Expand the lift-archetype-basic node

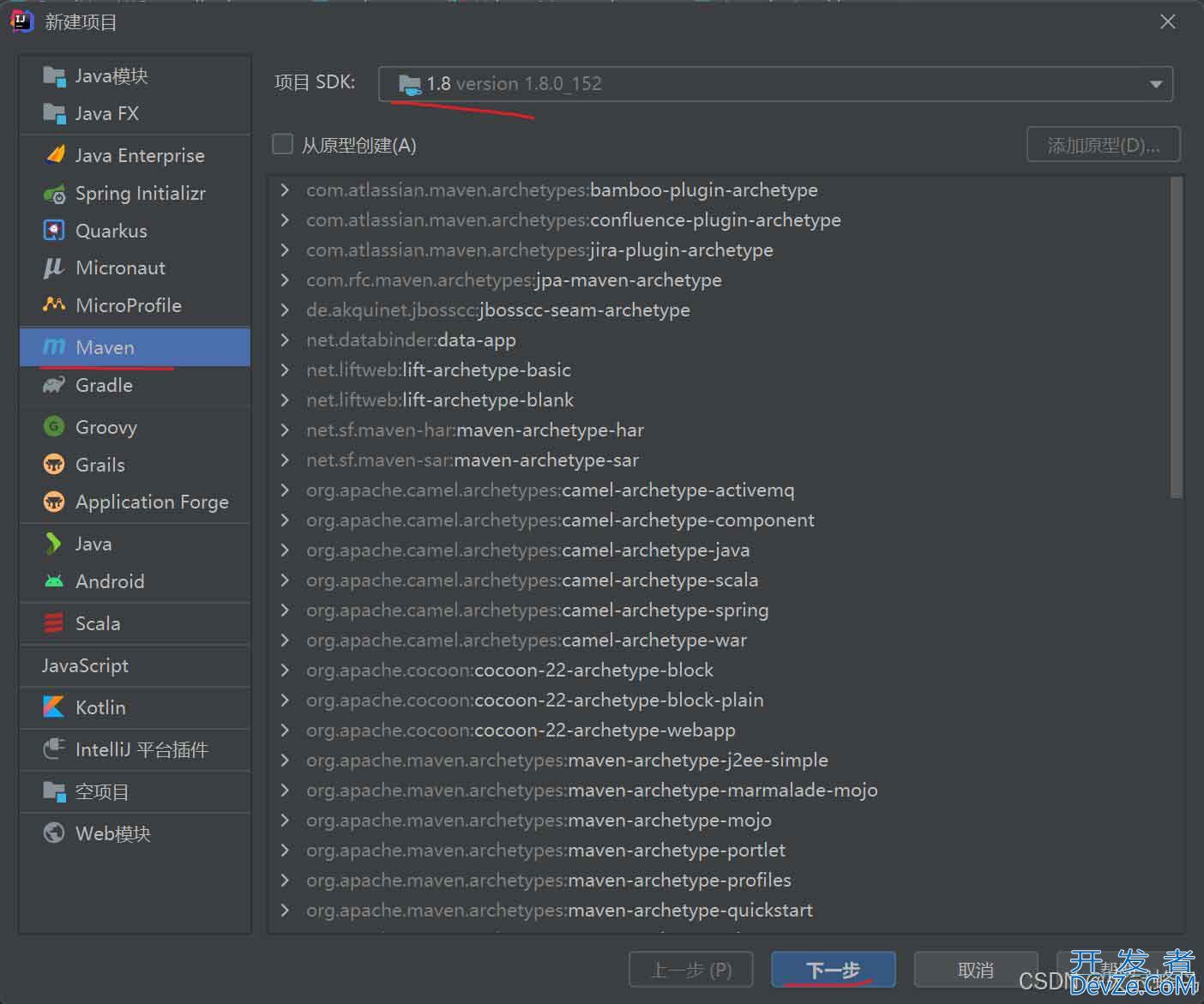[x=285, y=370]
